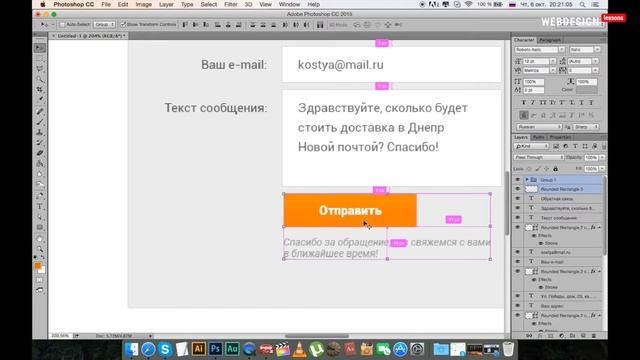Open the Filter menu
640x360 pixels.
click(231, 4)
